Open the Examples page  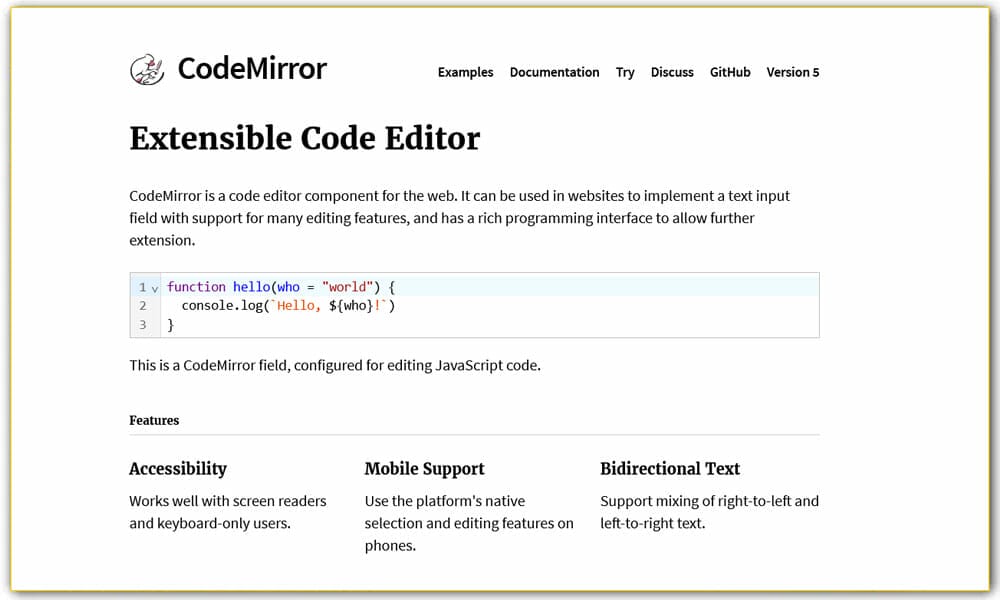click(x=465, y=72)
